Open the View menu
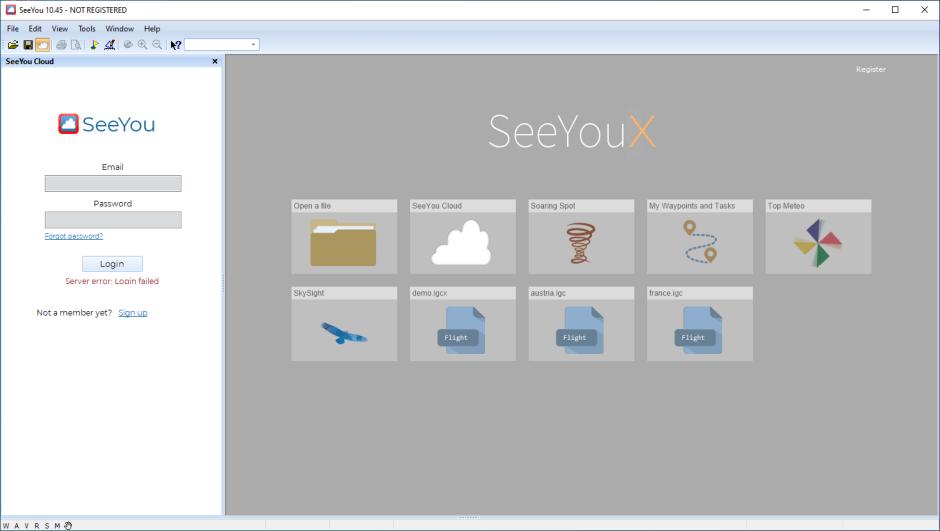940x531 pixels. pyautogui.click(x=59, y=29)
